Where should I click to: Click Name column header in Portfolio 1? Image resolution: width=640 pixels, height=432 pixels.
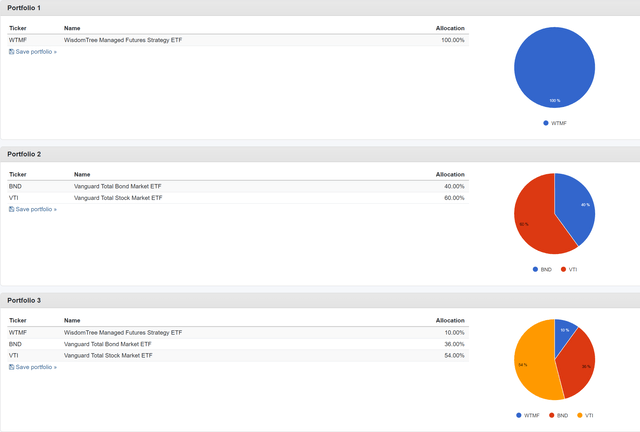click(72, 28)
